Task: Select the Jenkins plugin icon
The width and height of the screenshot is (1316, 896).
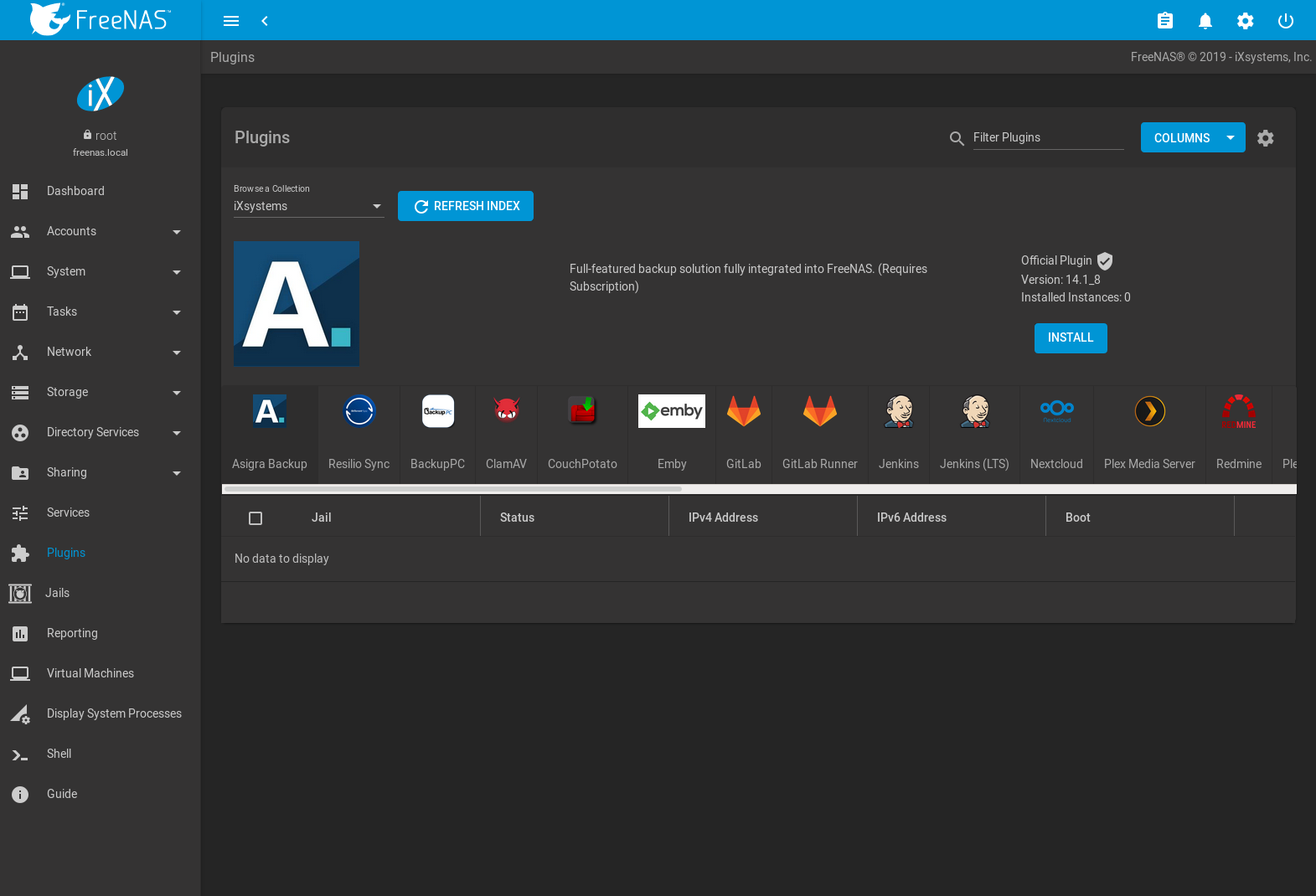Action: pyautogui.click(x=899, y=411)
